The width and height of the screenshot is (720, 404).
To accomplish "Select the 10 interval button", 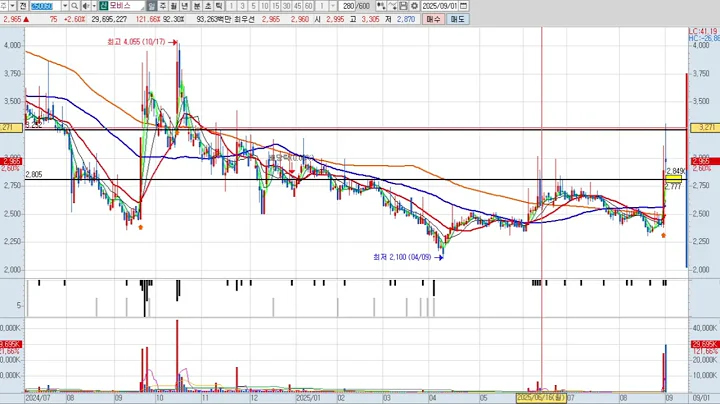I will 264,6.
